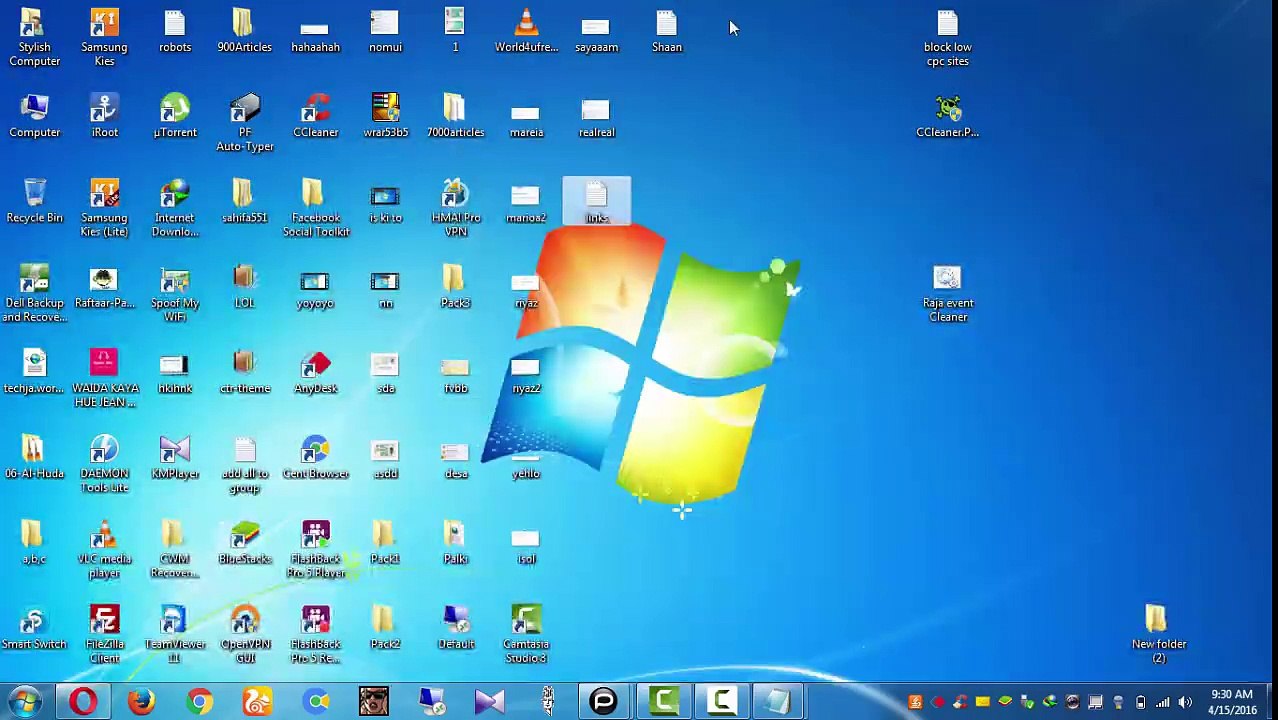
Task: Select the Smart Switch icon
Action: click(34, 627)
